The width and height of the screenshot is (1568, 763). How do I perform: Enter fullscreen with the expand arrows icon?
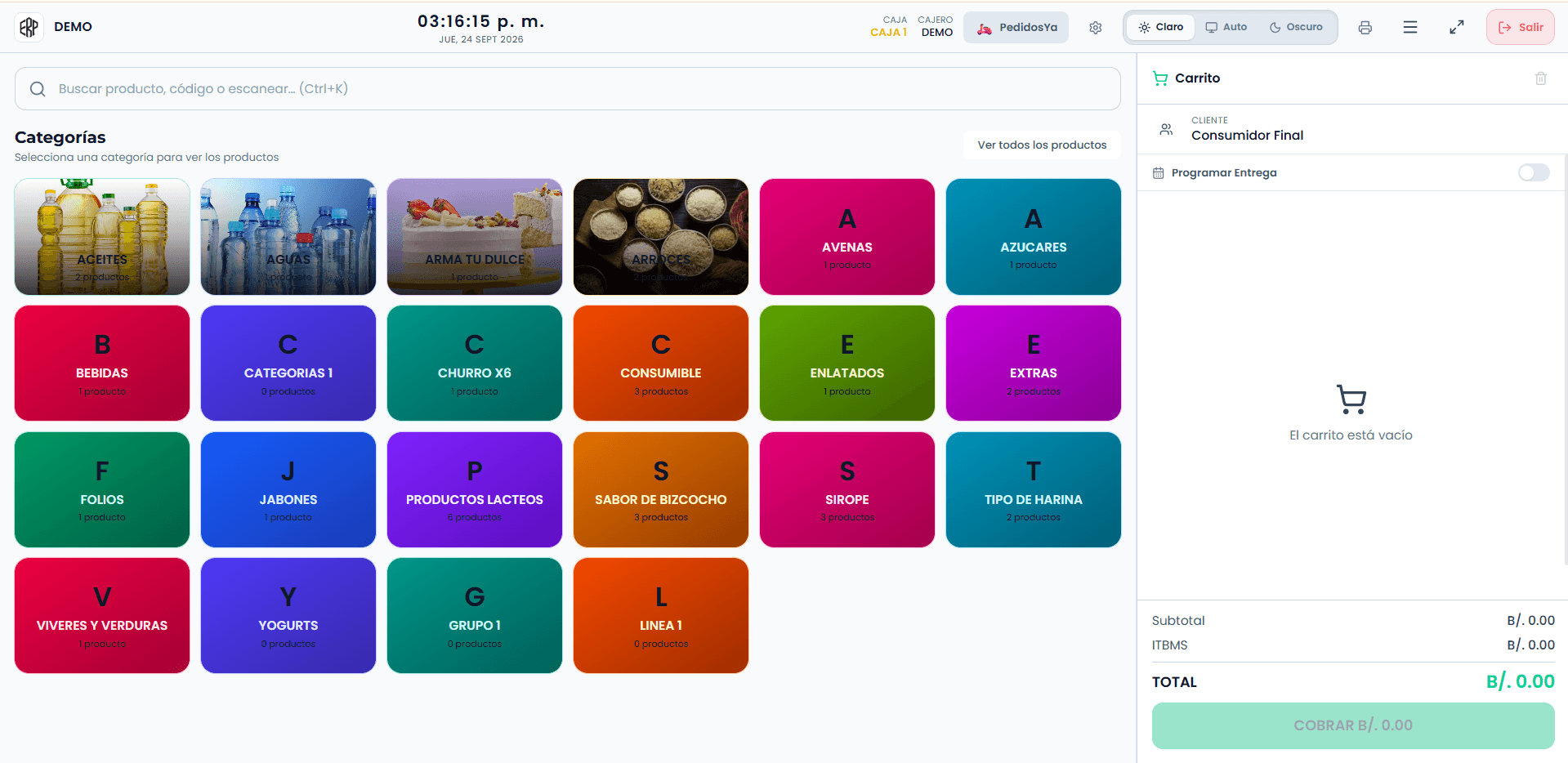(x=1456, y=28)
